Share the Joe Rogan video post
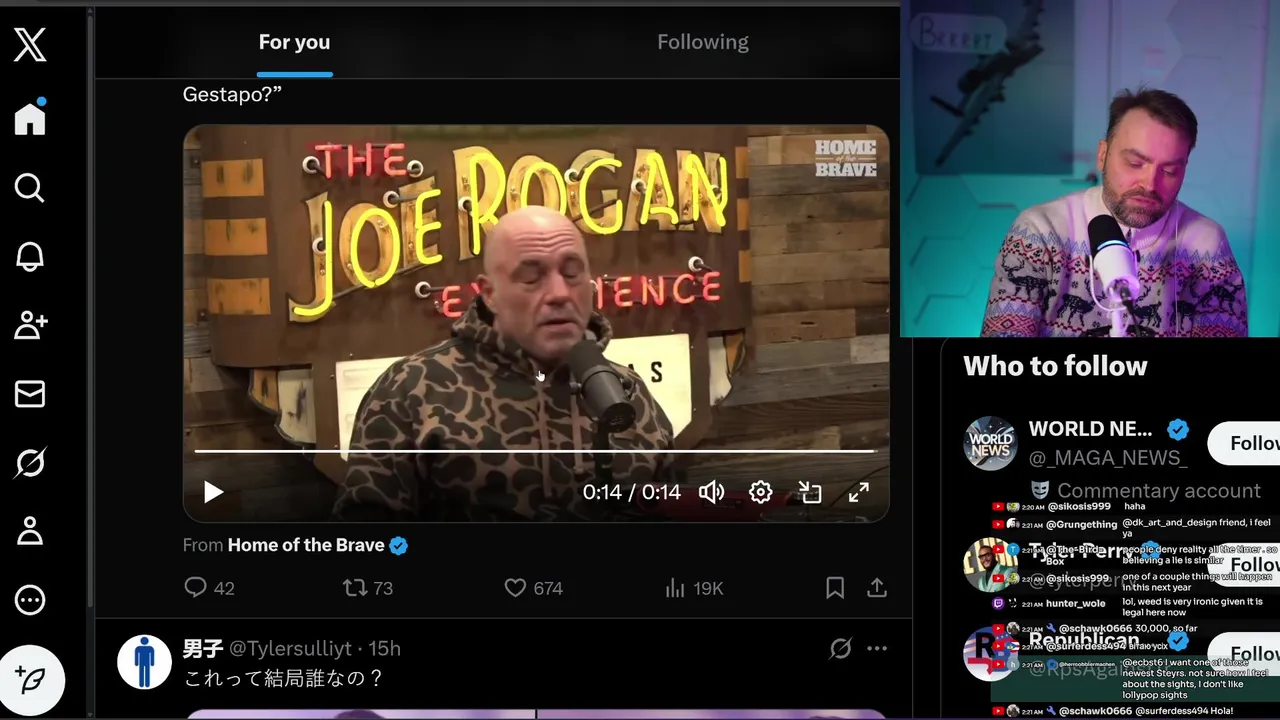Image resolution: width=1280 pixels, height=720 pixels. (x=877, y=588)
